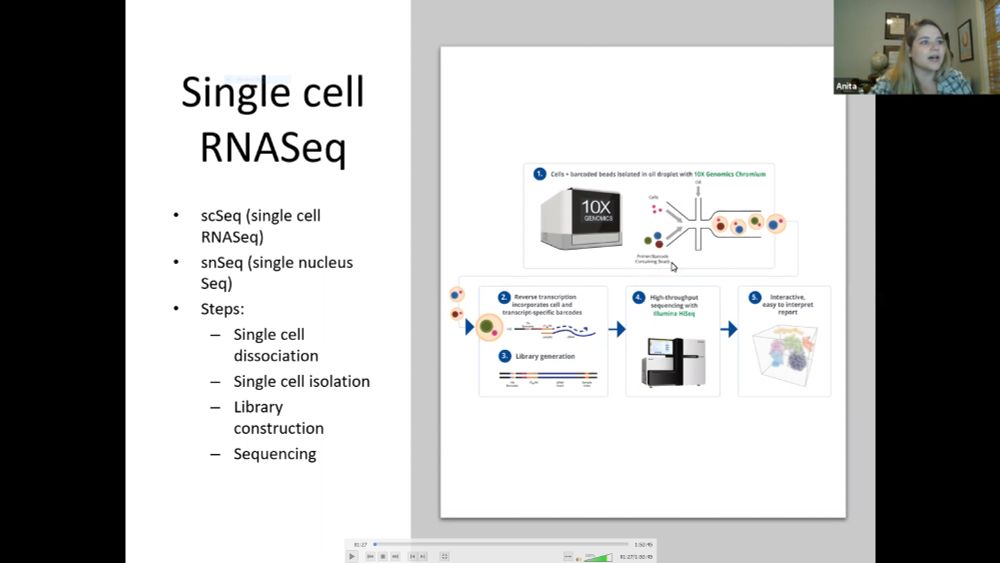The height and width of the screenshot is (563, 1000).
Task: Click the 'Single cell isolation' sub-bullet
Action: [x=302, y=381]
